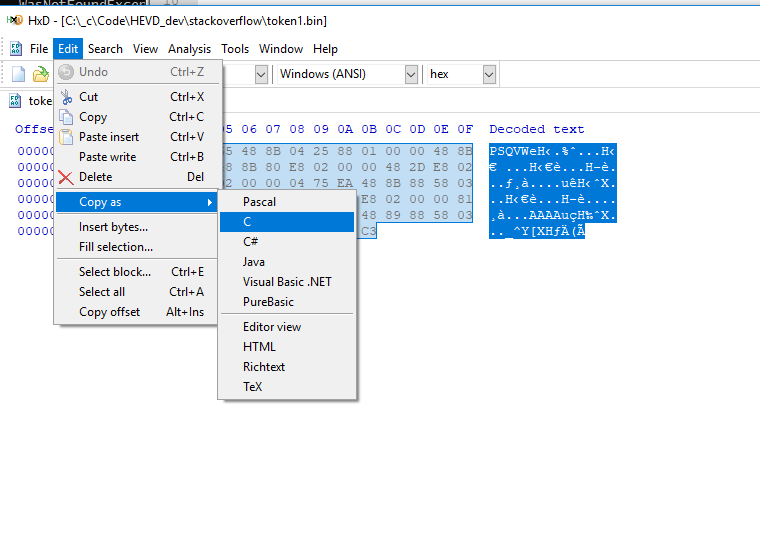Click the HxD document icon beside File
Image resolution: width=760 pixels, height=546 pixels.
tap(16, 48)
